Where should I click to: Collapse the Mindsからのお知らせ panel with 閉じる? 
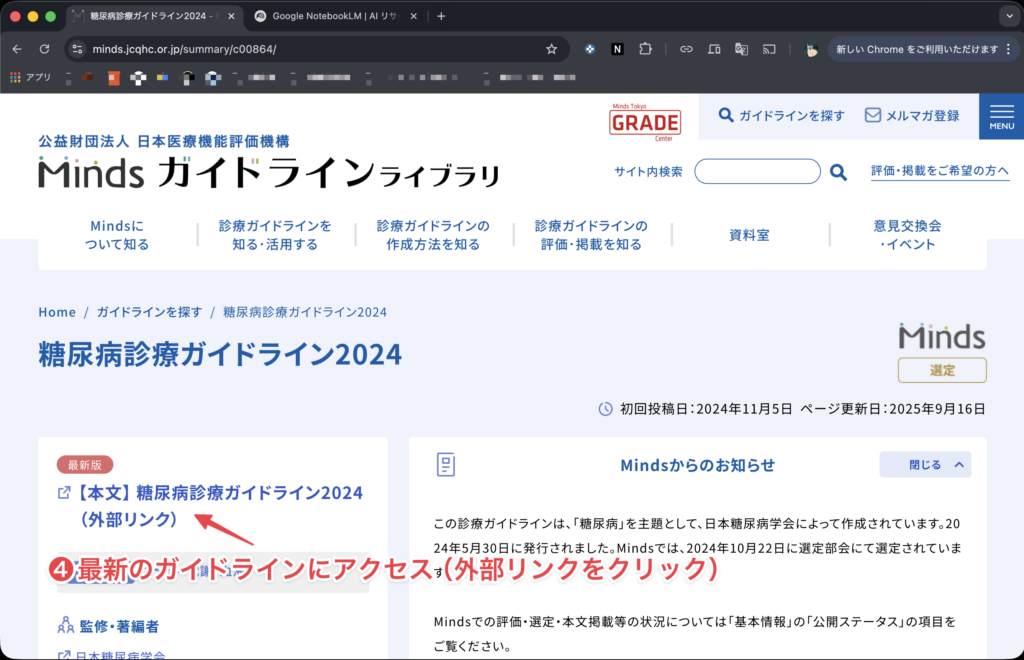pyautogui.click(x=924, y=465)
